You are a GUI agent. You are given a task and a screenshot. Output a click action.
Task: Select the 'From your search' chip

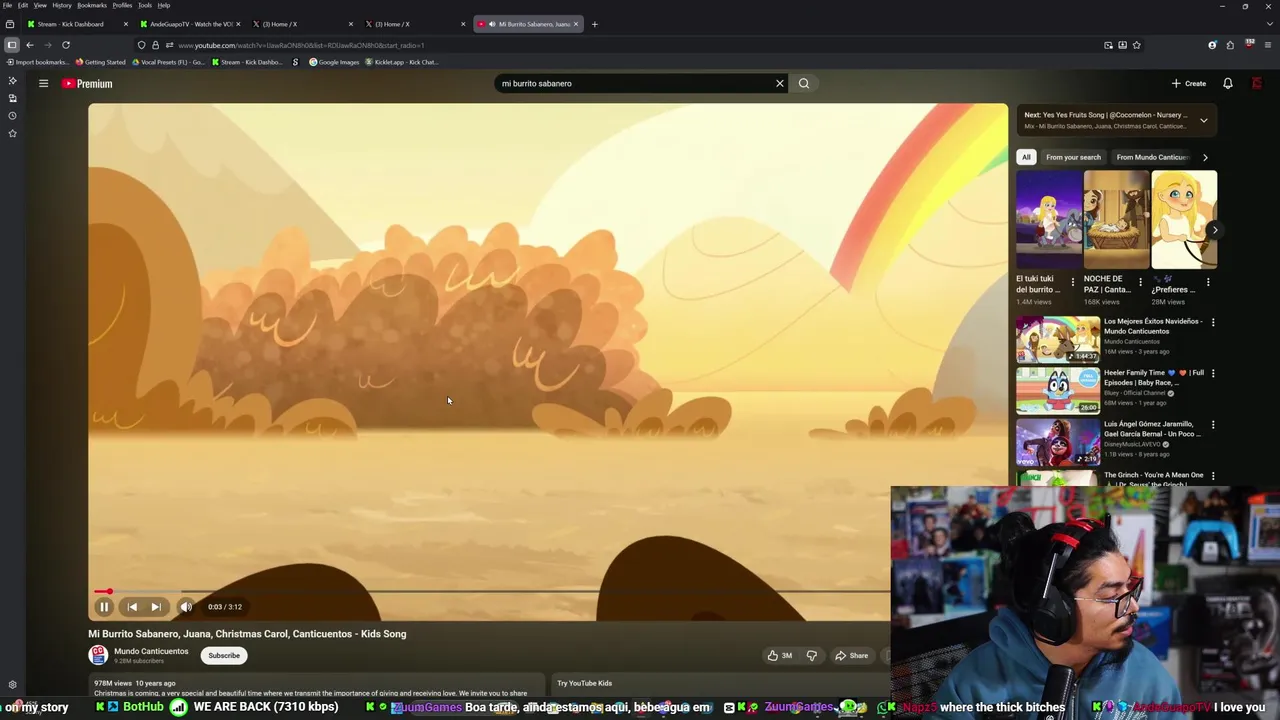tap(1073, 157)
